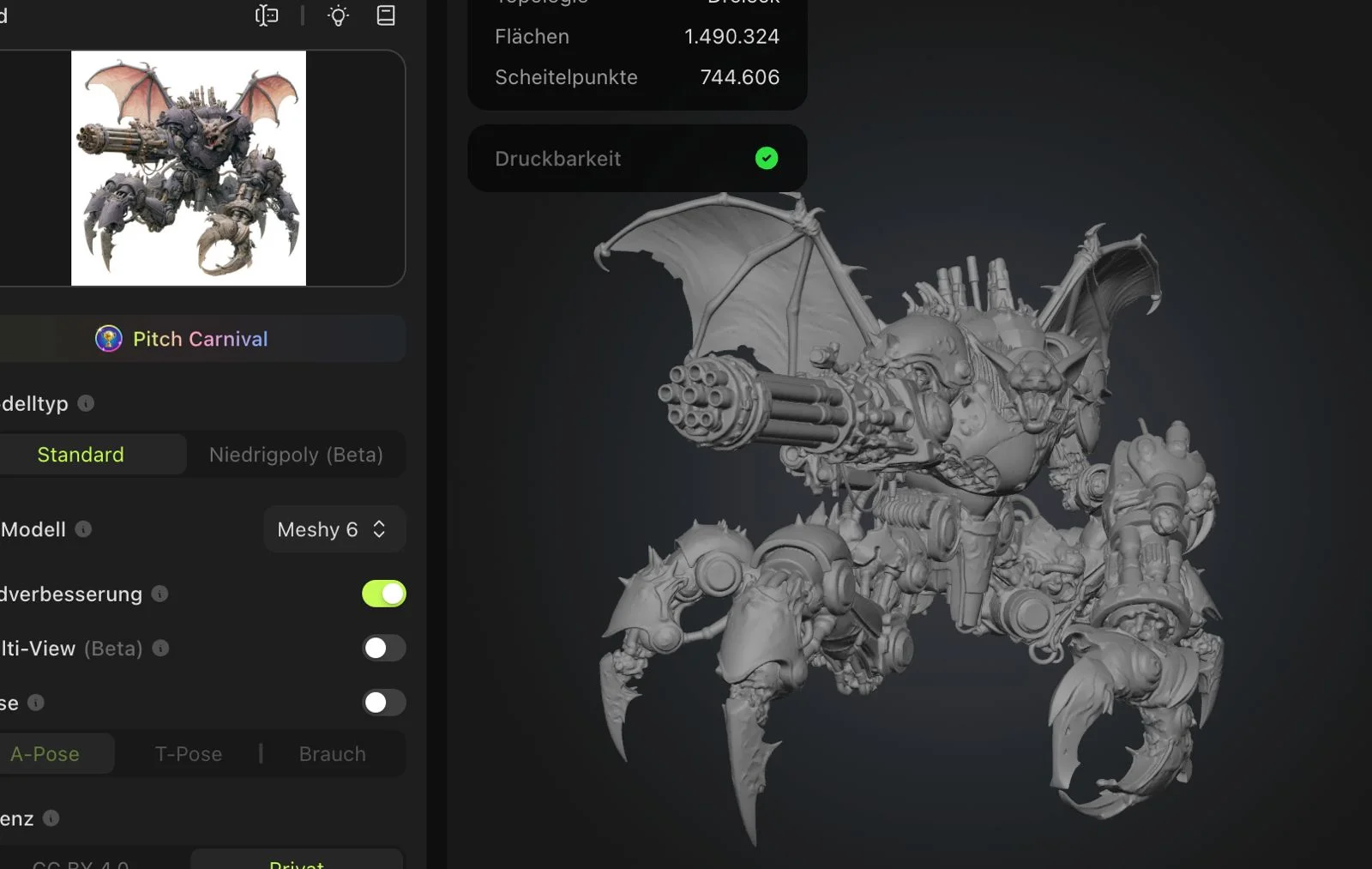Click the Druckbarkeit label
This screenshot has width=1372, height=869.
tap(558, 159)
